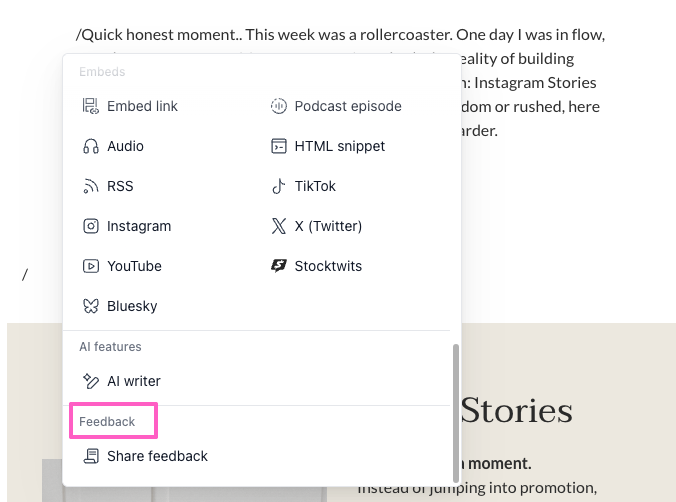676x502 pixels.
Task: Choose the RSS feed icon
Action: pos(91,186)
